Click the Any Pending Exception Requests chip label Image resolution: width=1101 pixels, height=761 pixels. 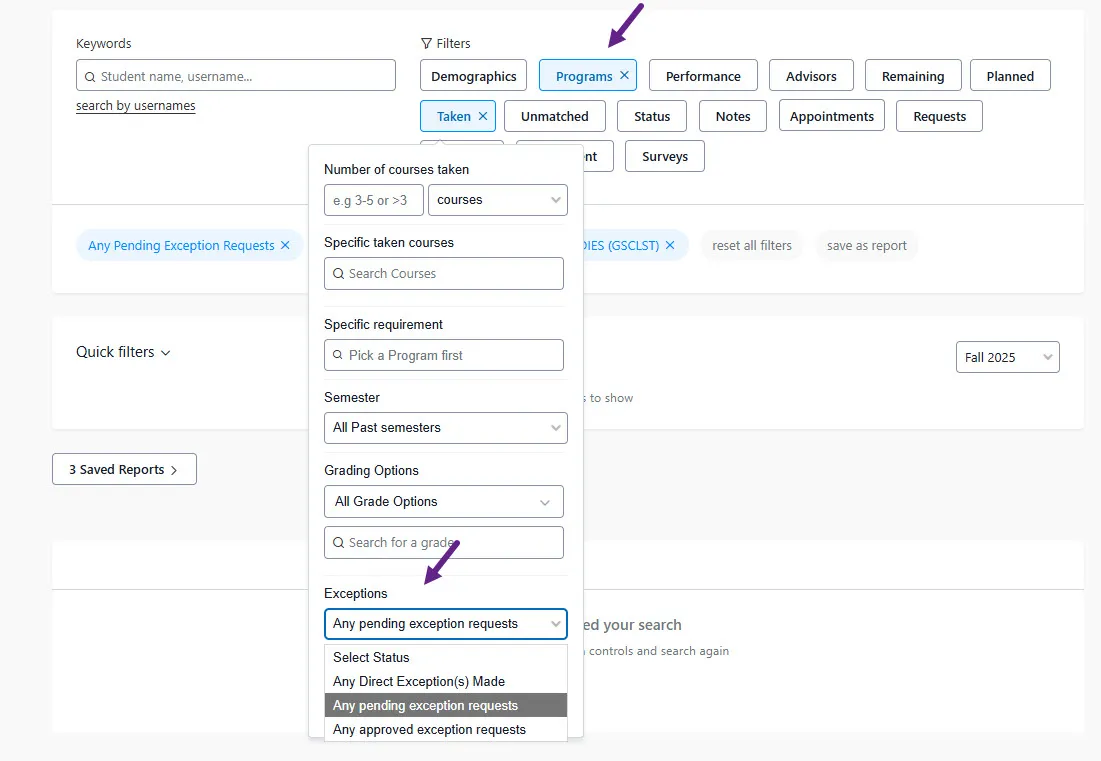(x=181, y=245)
